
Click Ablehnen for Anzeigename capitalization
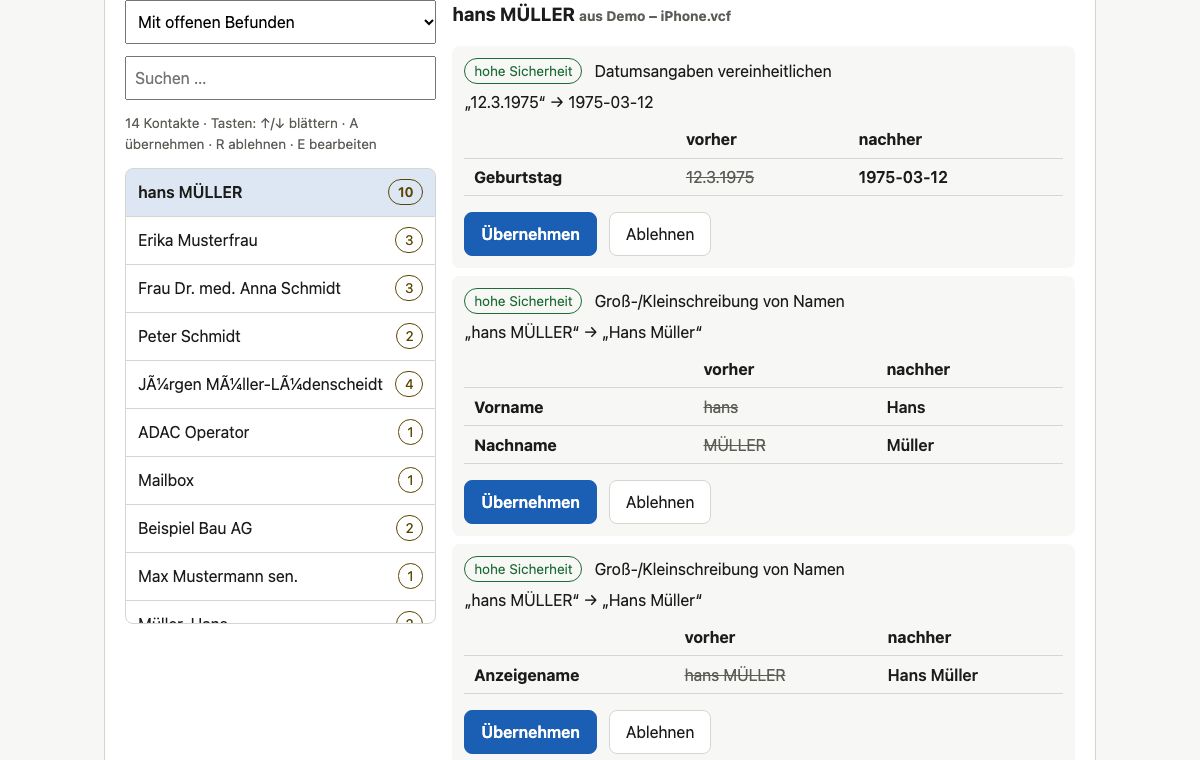(x=660, y=732)
